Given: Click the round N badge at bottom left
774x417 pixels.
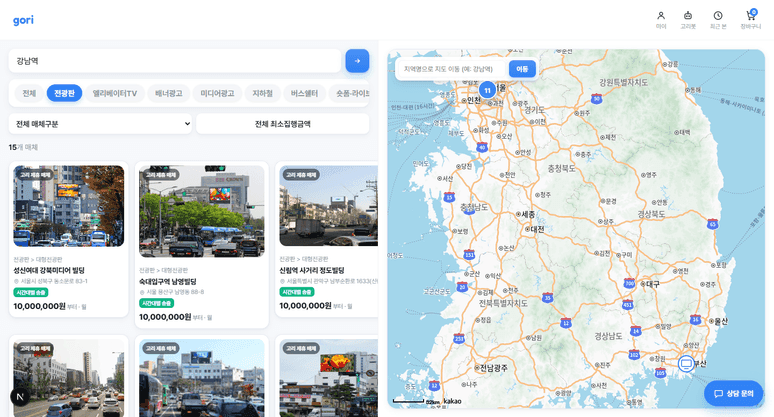Looking at the screenshot, I should [x=20, y=396].
